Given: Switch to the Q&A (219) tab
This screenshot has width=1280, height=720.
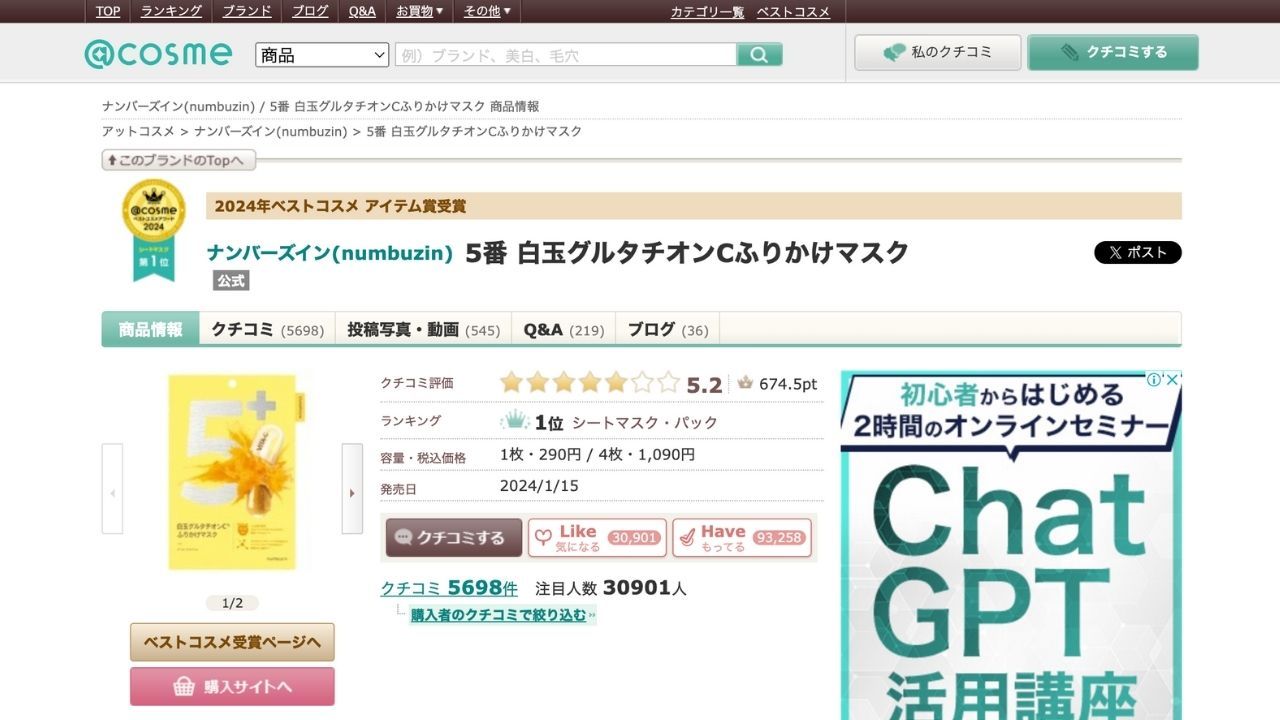Looking at the screenshot, I should tap(563, 329).
